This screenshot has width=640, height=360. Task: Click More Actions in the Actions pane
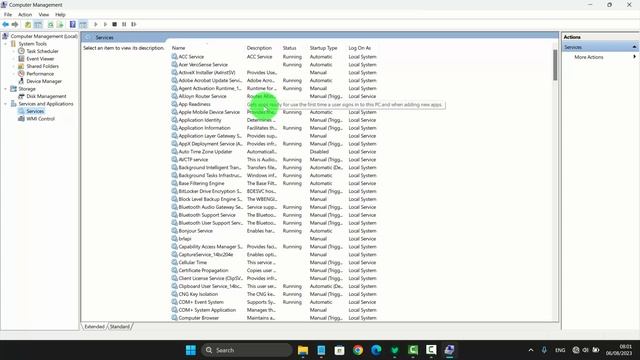point(589,57)
